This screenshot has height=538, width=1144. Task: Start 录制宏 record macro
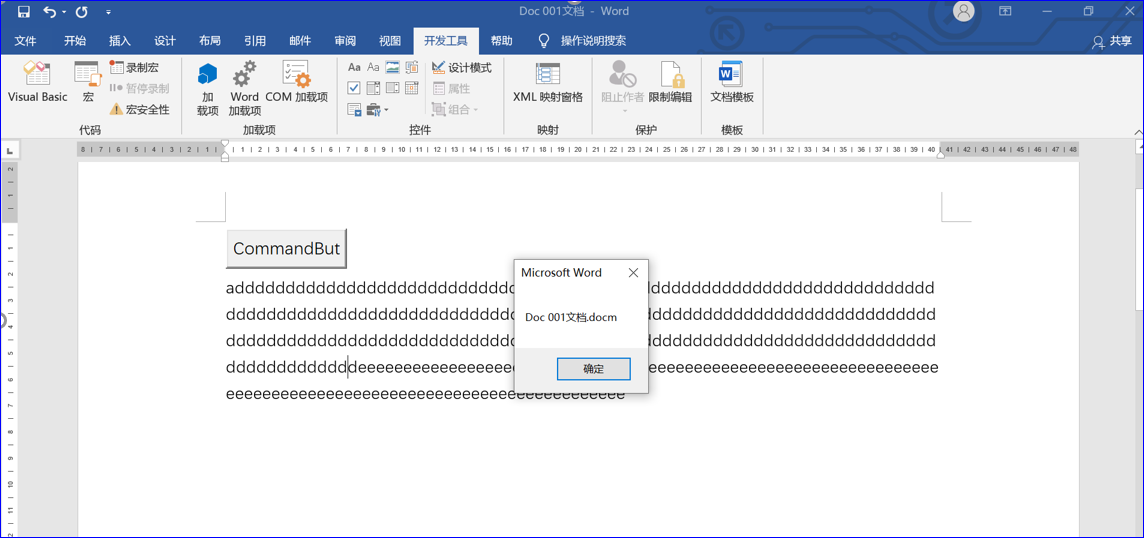coord(134,68)
